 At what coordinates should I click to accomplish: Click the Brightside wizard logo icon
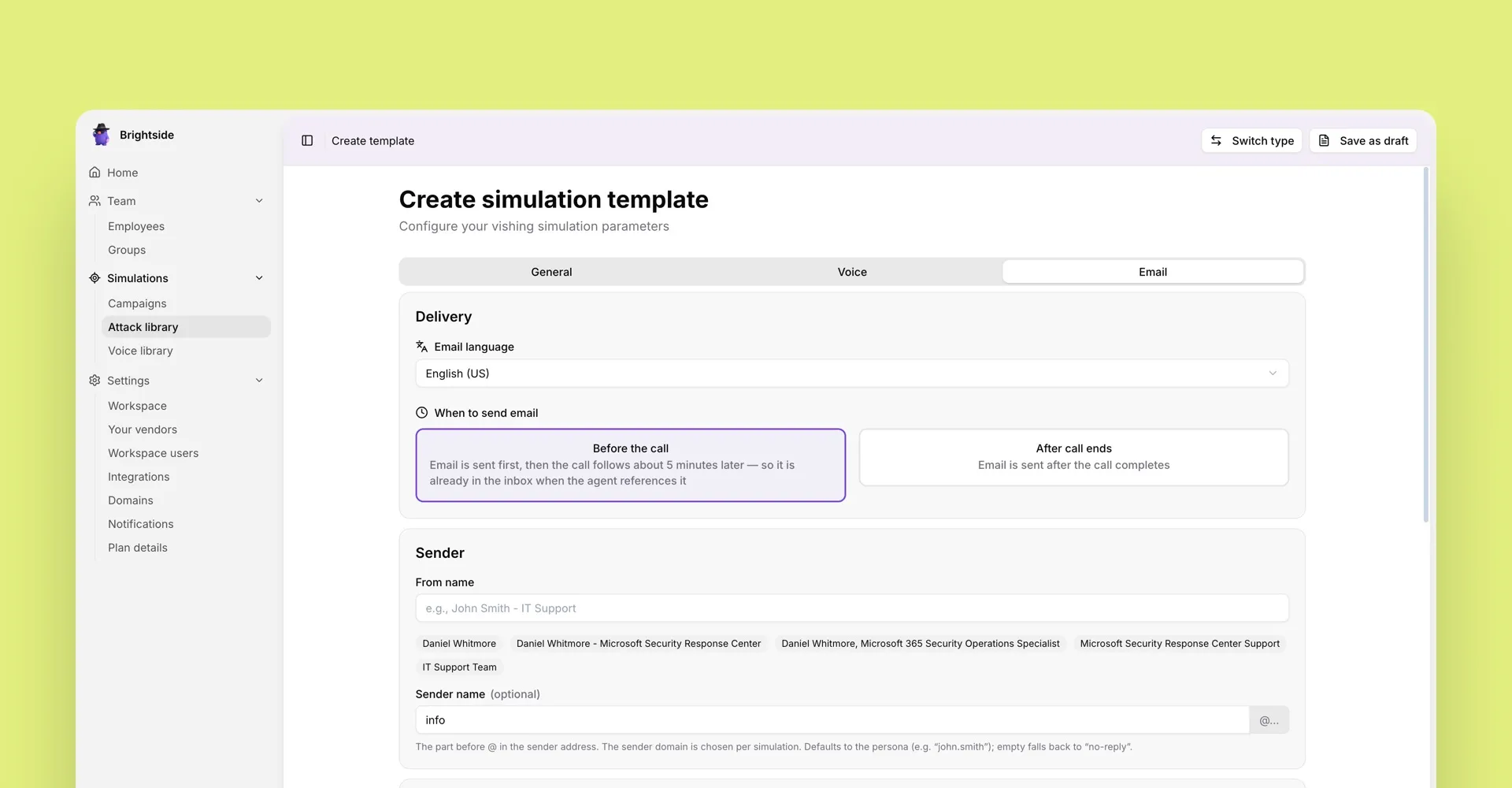click(x=101, y=135)
